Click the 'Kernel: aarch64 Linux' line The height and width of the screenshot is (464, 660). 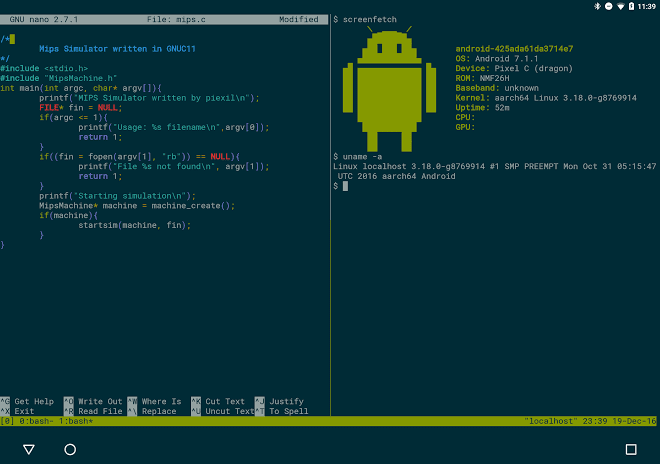click(546, 98)
